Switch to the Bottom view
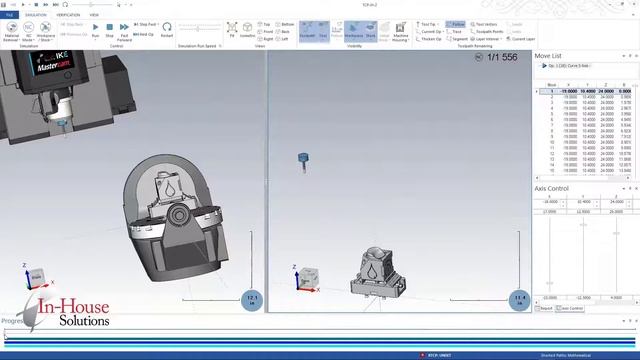The image size is (640, 360). click(x=285, y=24)
